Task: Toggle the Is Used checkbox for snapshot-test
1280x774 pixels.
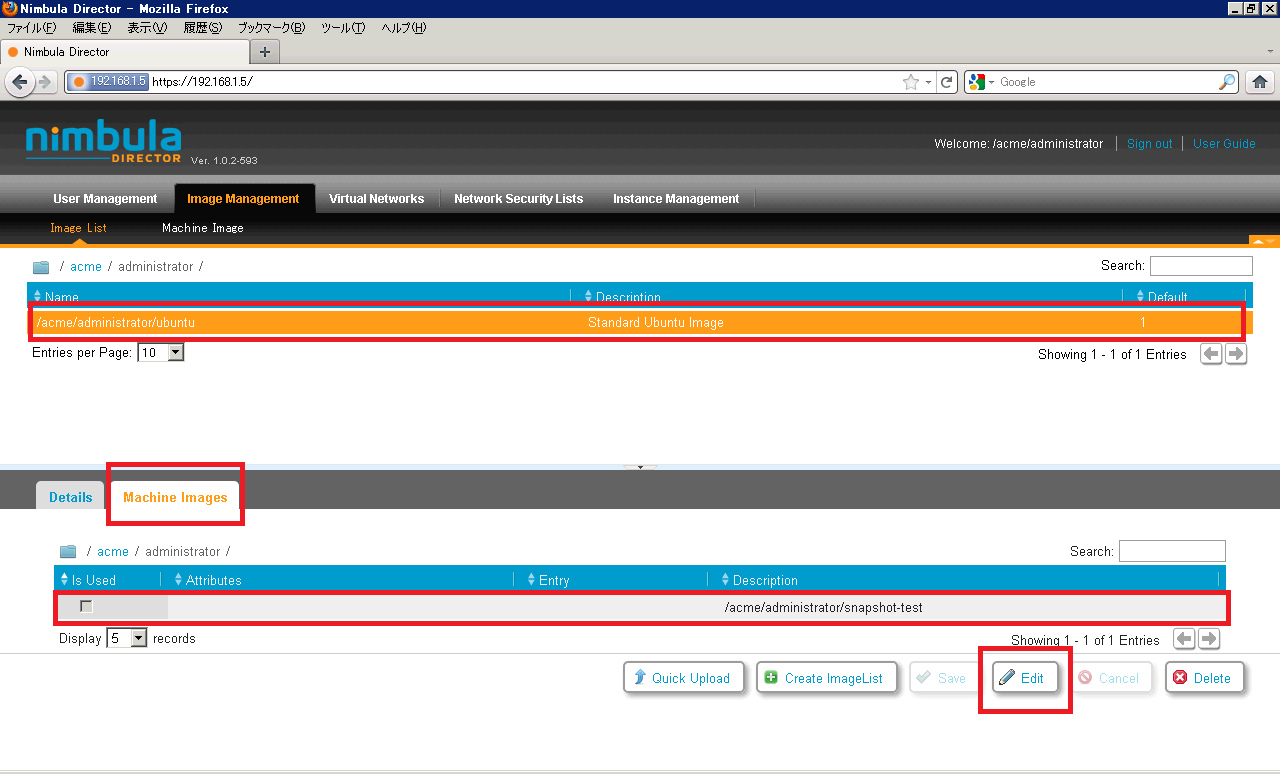Action: coord(86,606)
